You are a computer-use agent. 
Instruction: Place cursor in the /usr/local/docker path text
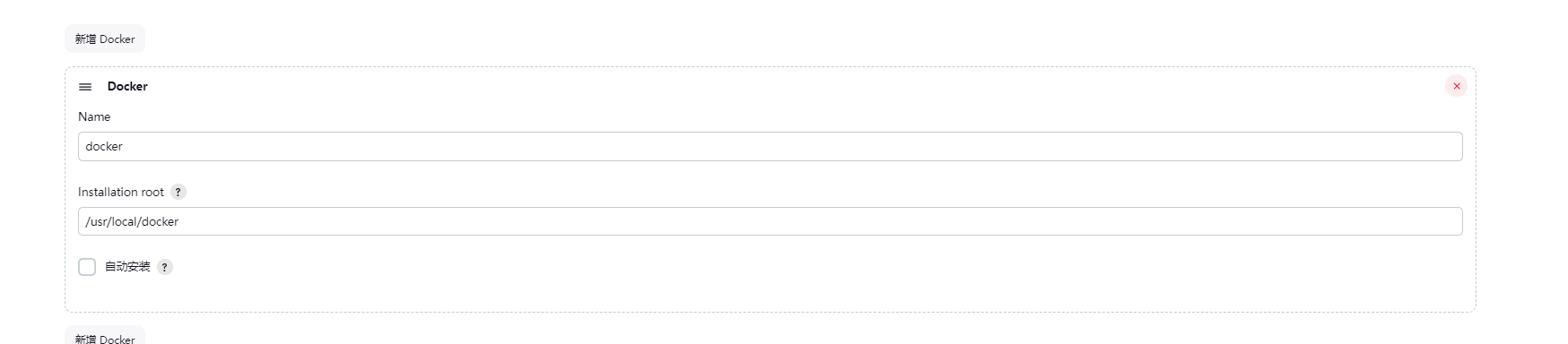click(132, 221)
